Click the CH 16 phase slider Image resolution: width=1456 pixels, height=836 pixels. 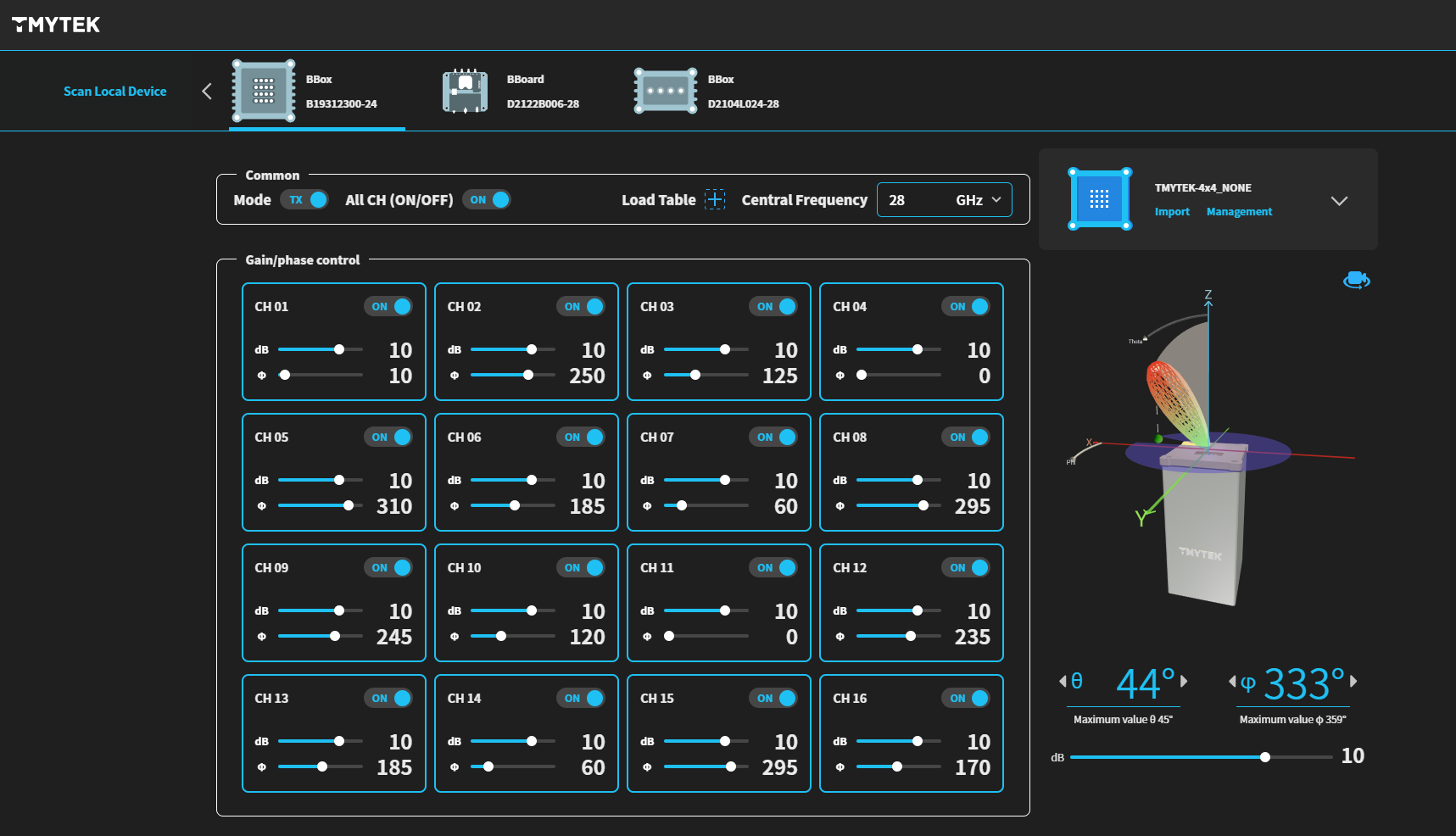898,766
